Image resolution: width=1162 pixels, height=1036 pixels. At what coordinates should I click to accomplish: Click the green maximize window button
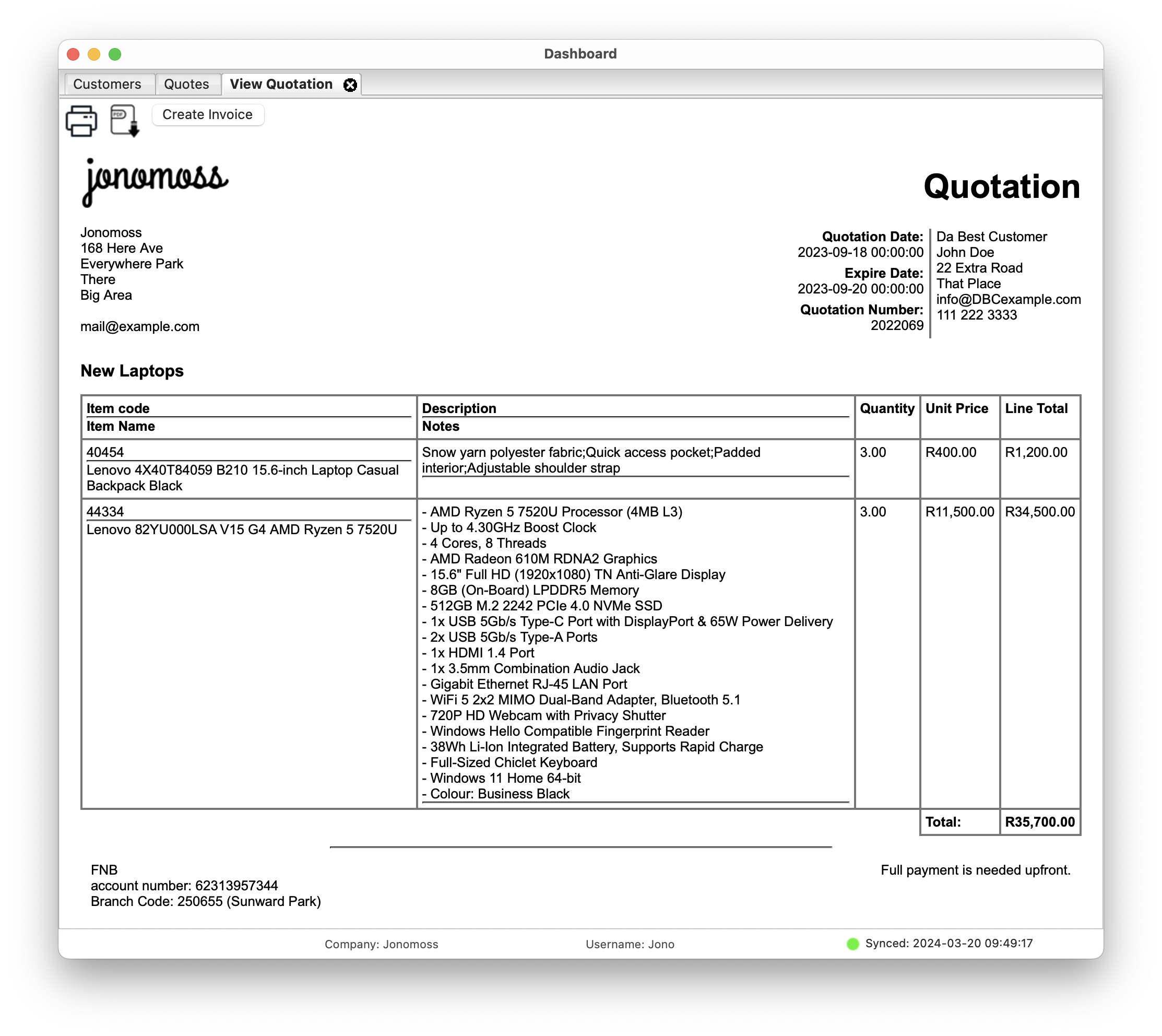point(115,54)
